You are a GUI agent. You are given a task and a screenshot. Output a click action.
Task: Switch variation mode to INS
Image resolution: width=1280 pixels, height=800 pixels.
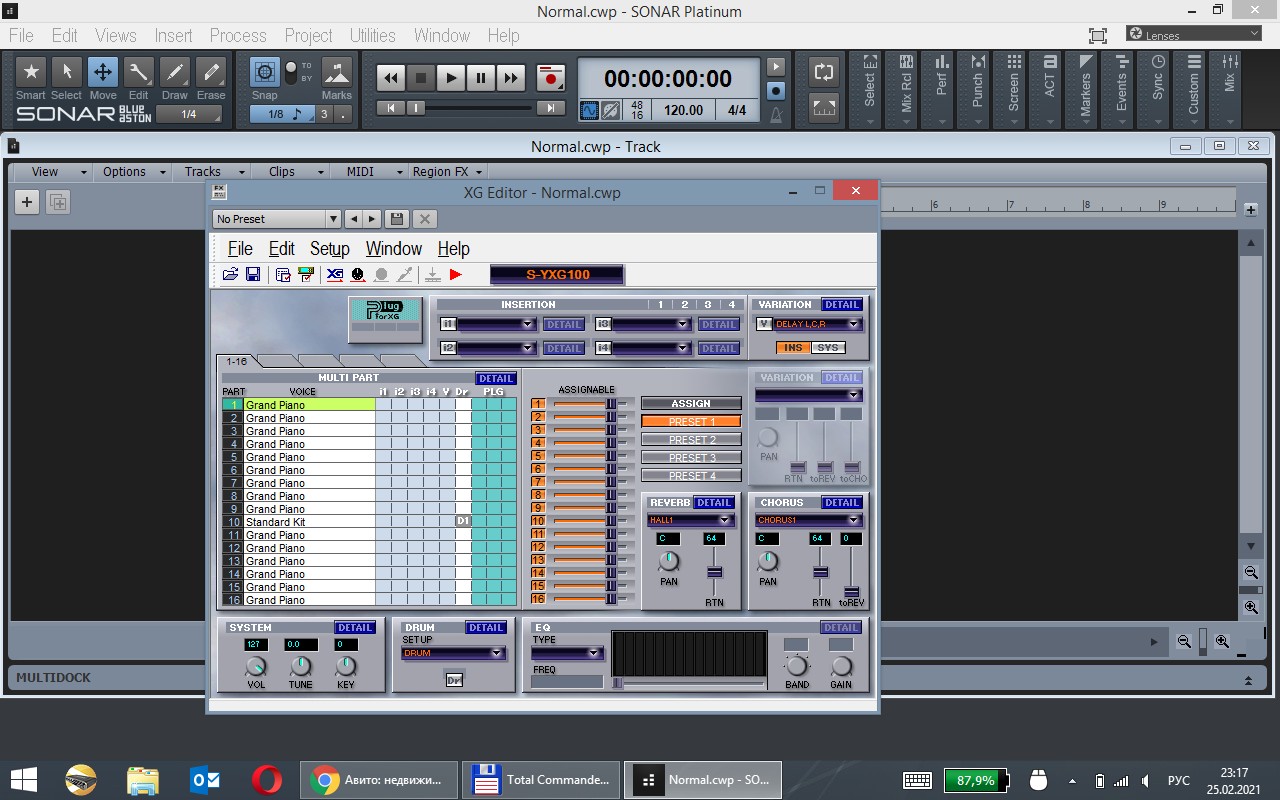(792, 348)
